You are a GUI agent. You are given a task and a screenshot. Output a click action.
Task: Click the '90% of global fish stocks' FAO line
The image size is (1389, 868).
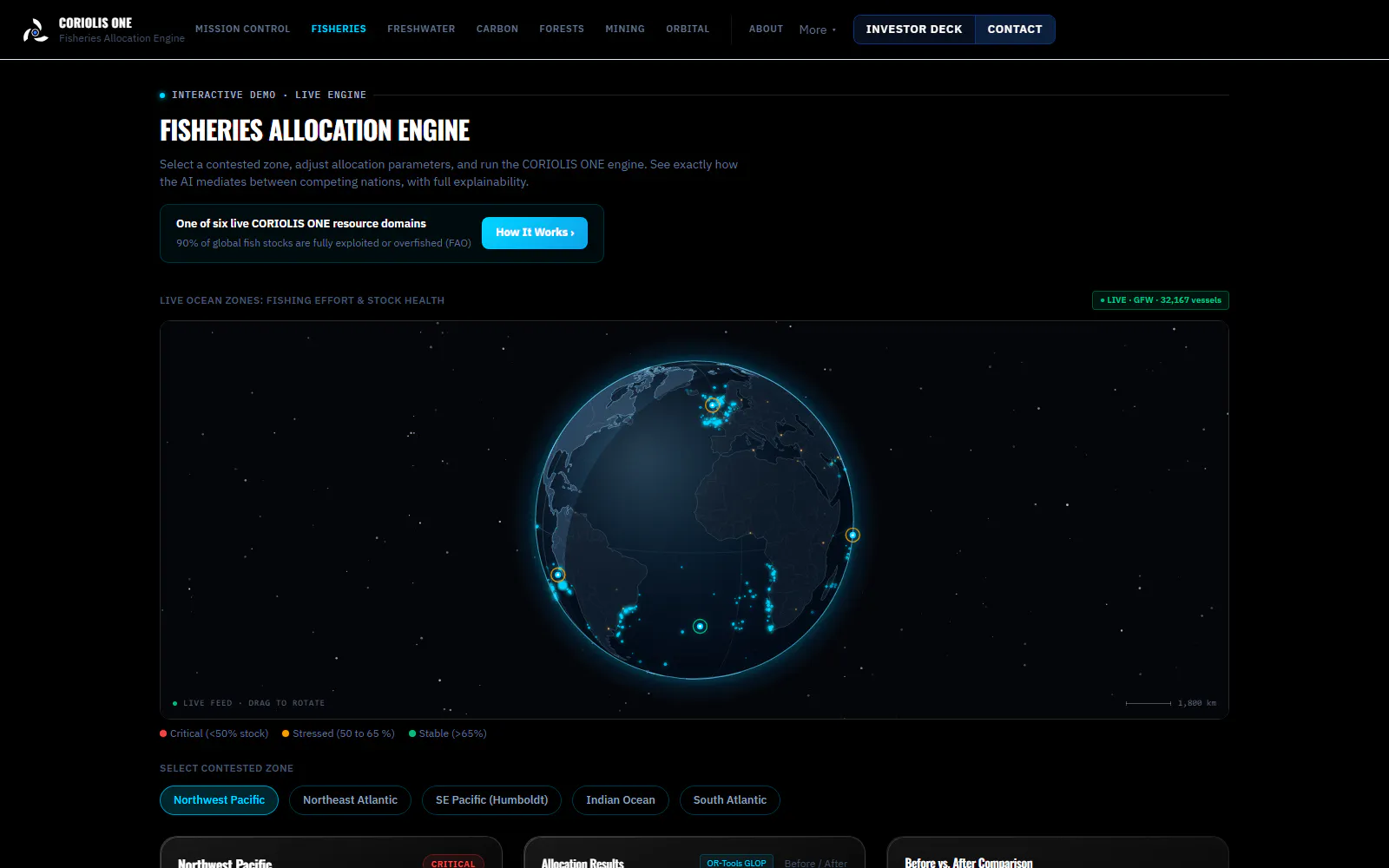tap(324, 243)
